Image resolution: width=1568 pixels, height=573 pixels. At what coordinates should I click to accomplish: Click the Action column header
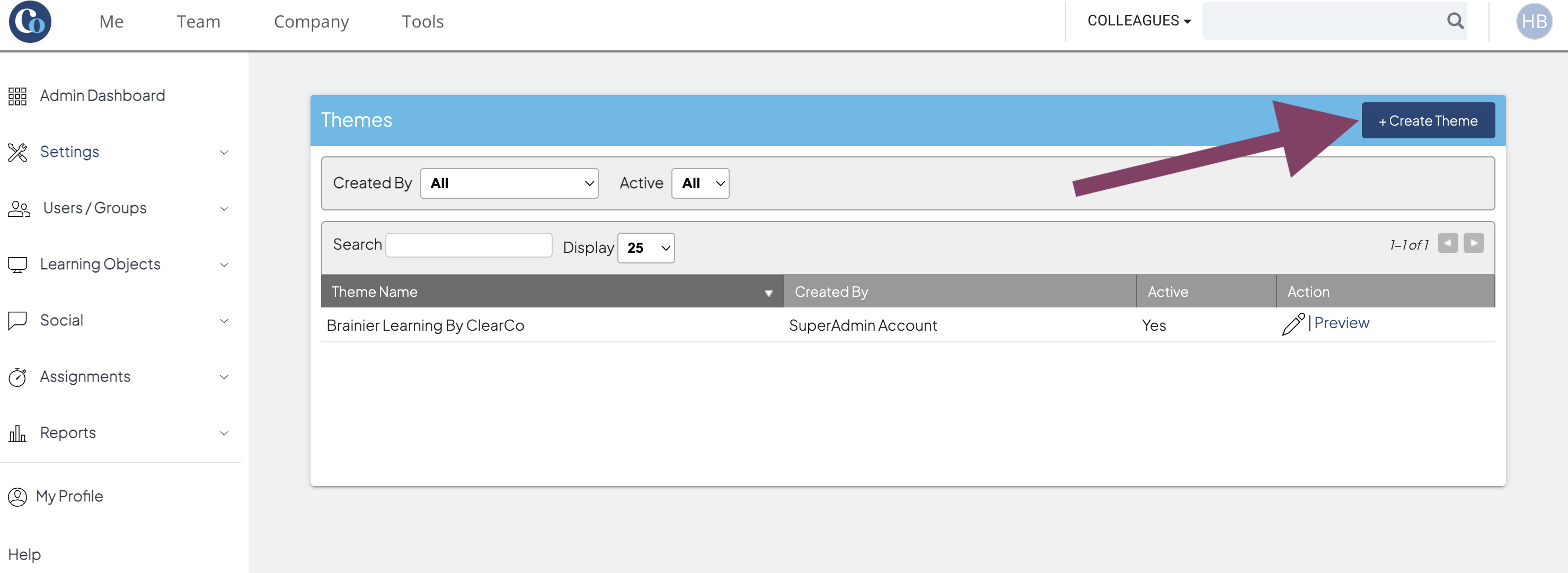tap(1385, 292)
